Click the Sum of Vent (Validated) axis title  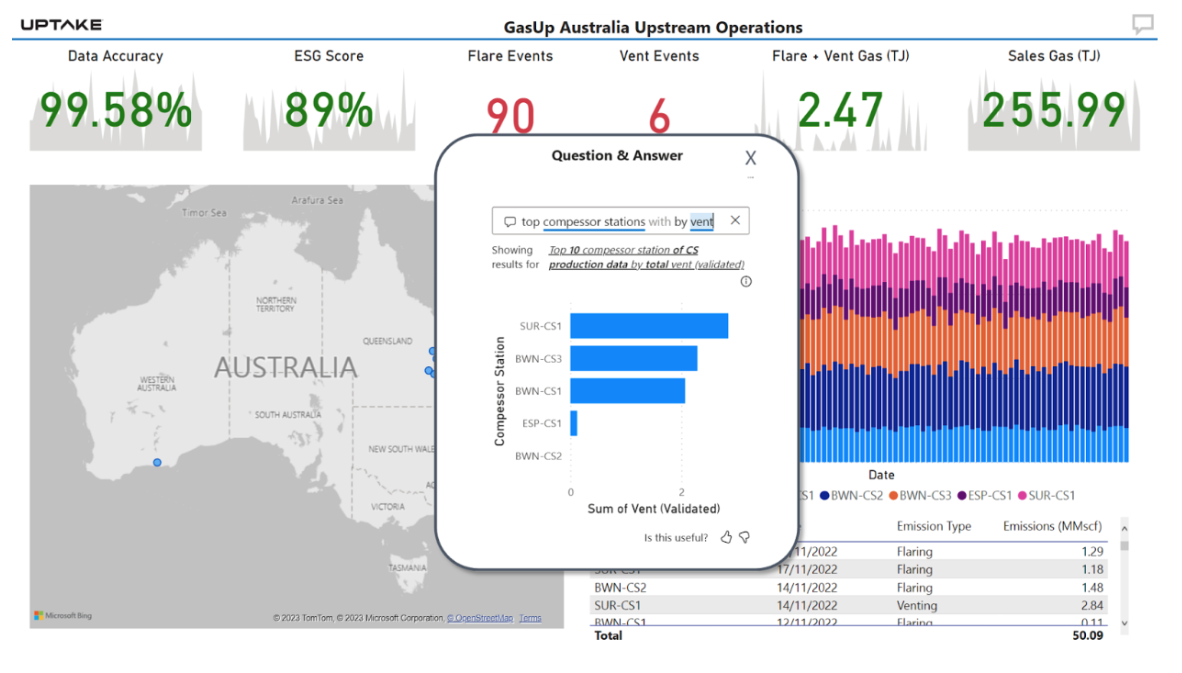(x=654, y=509)
